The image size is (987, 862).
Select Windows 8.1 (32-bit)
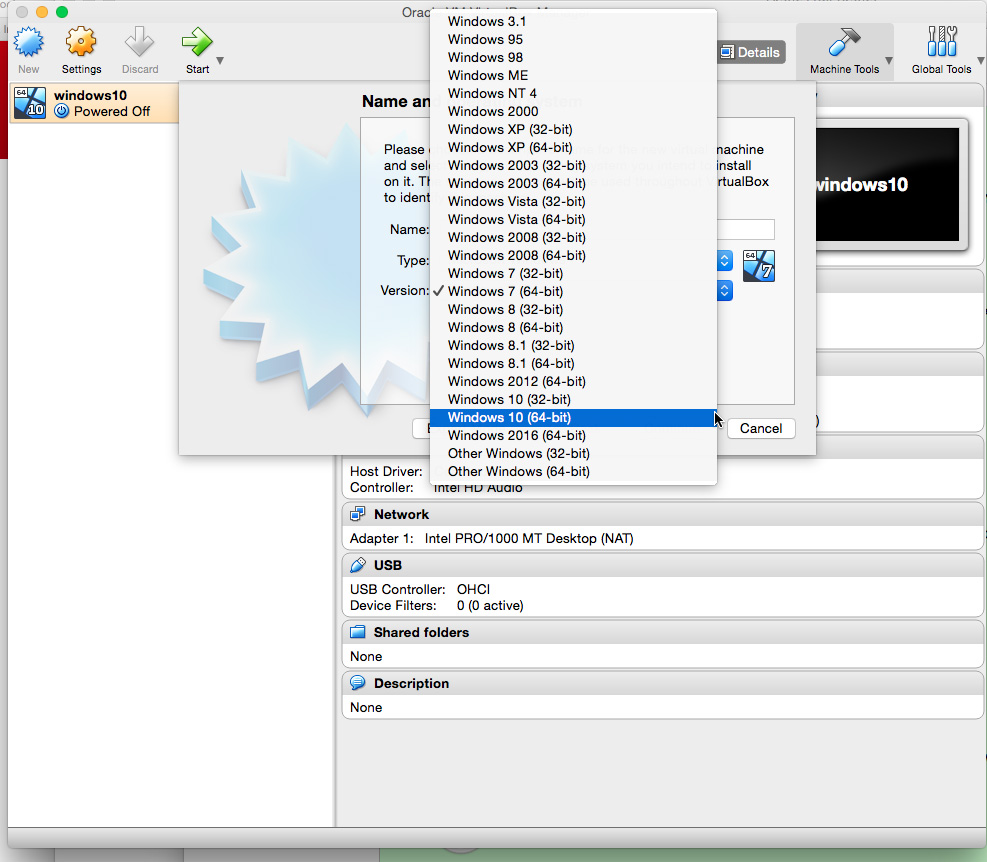[x=573, y=346]
